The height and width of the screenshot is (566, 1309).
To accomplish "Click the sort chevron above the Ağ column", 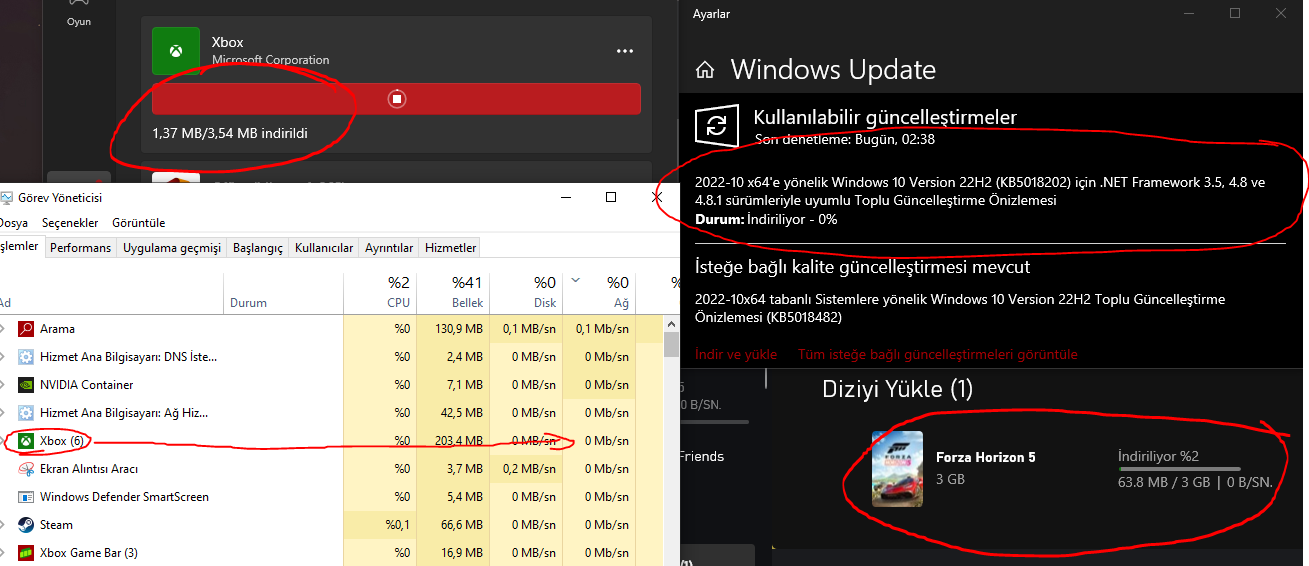I will [575, 281].
